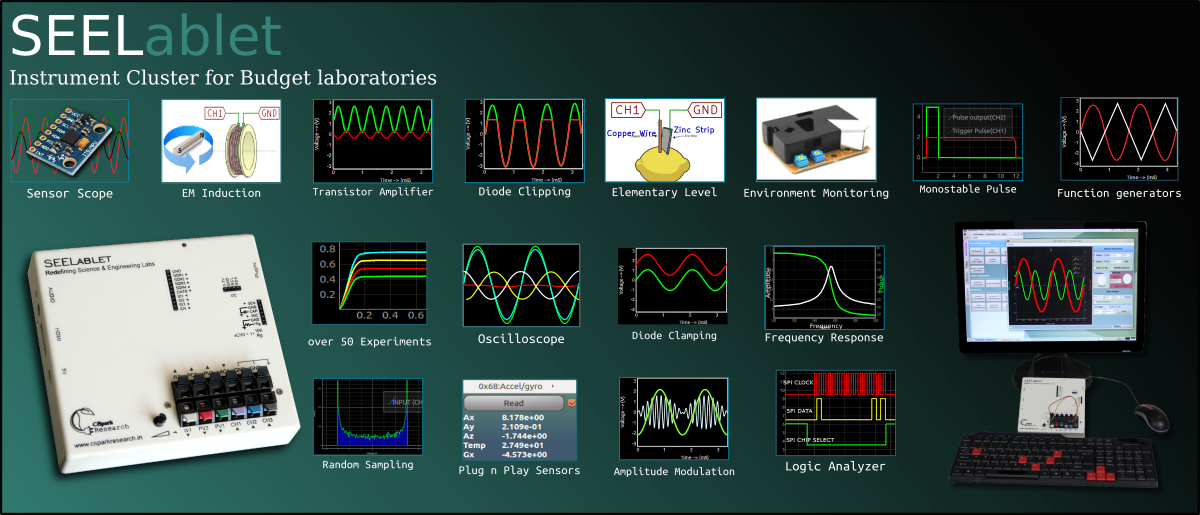Click www.csparkresearch.in printed on the device

tap(107, 440)
